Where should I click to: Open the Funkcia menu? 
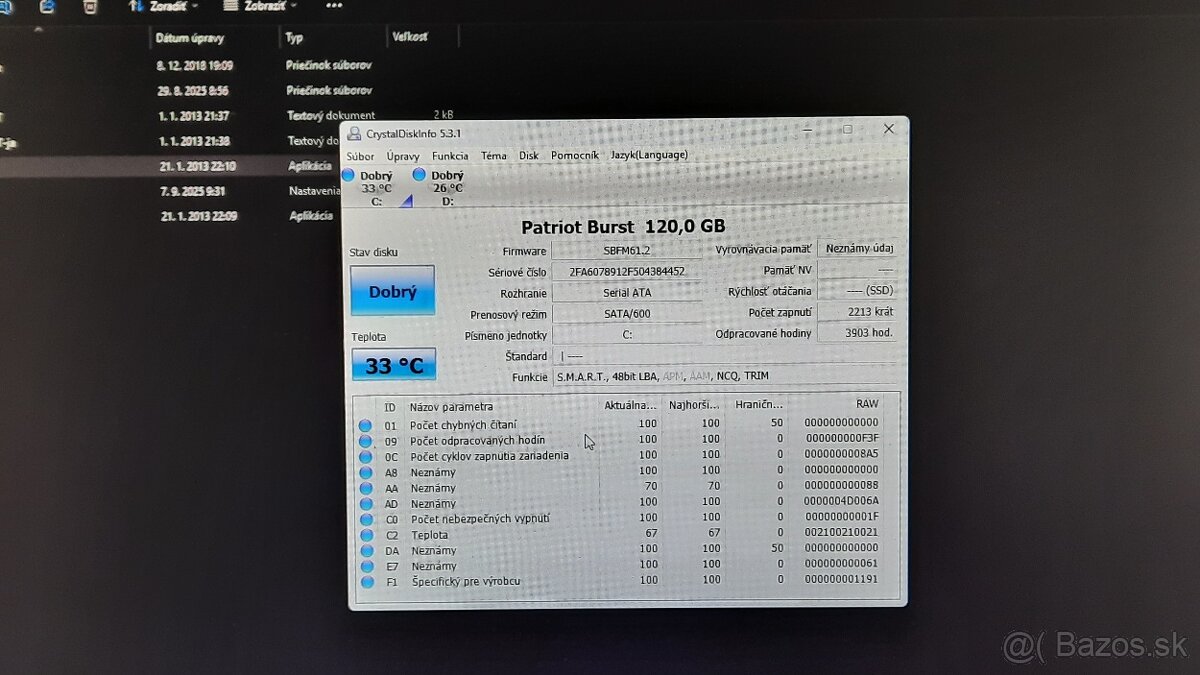click(x=450, y=156)
